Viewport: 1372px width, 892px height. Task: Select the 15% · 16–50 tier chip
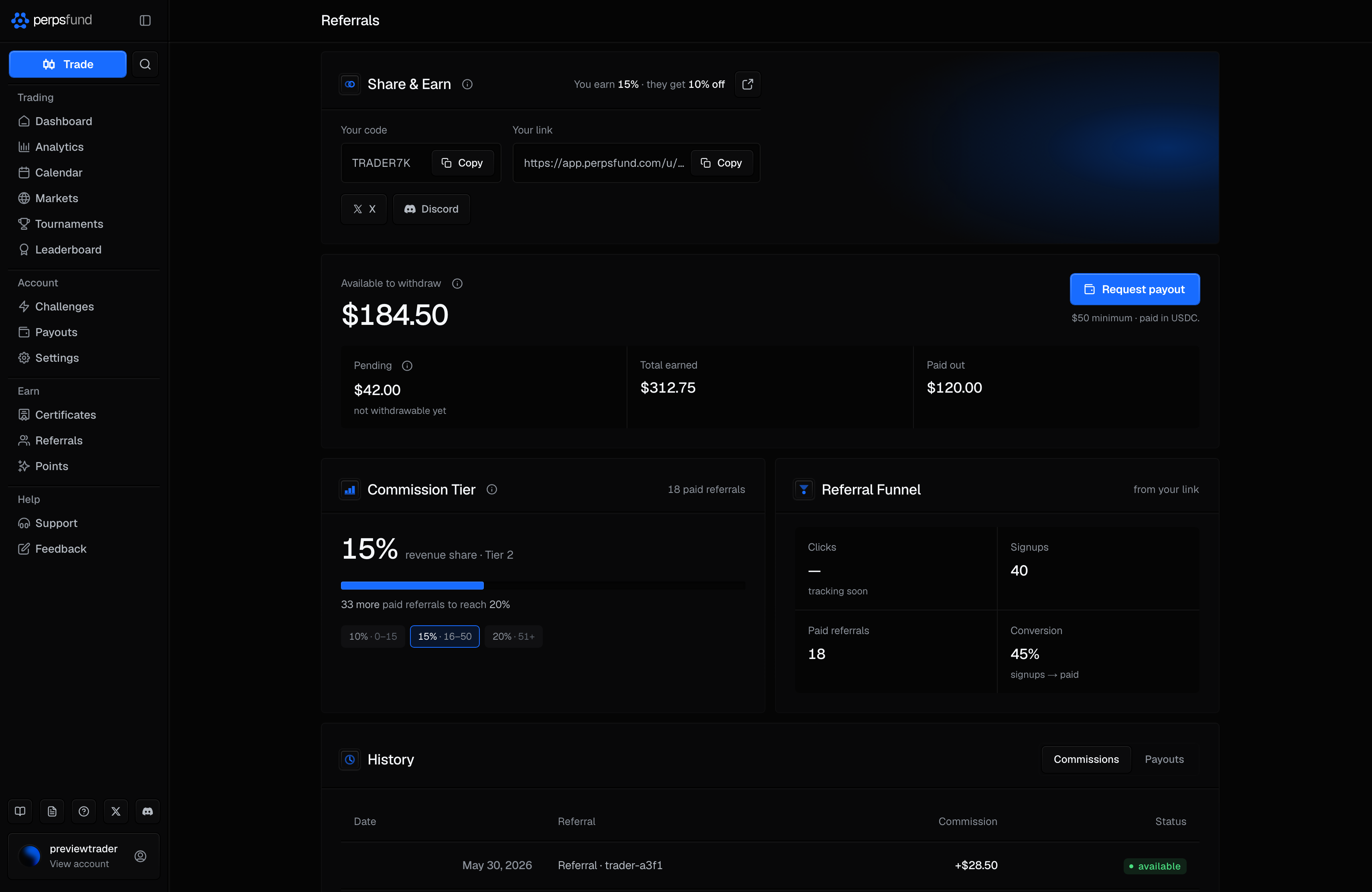(x=444, y=636)
